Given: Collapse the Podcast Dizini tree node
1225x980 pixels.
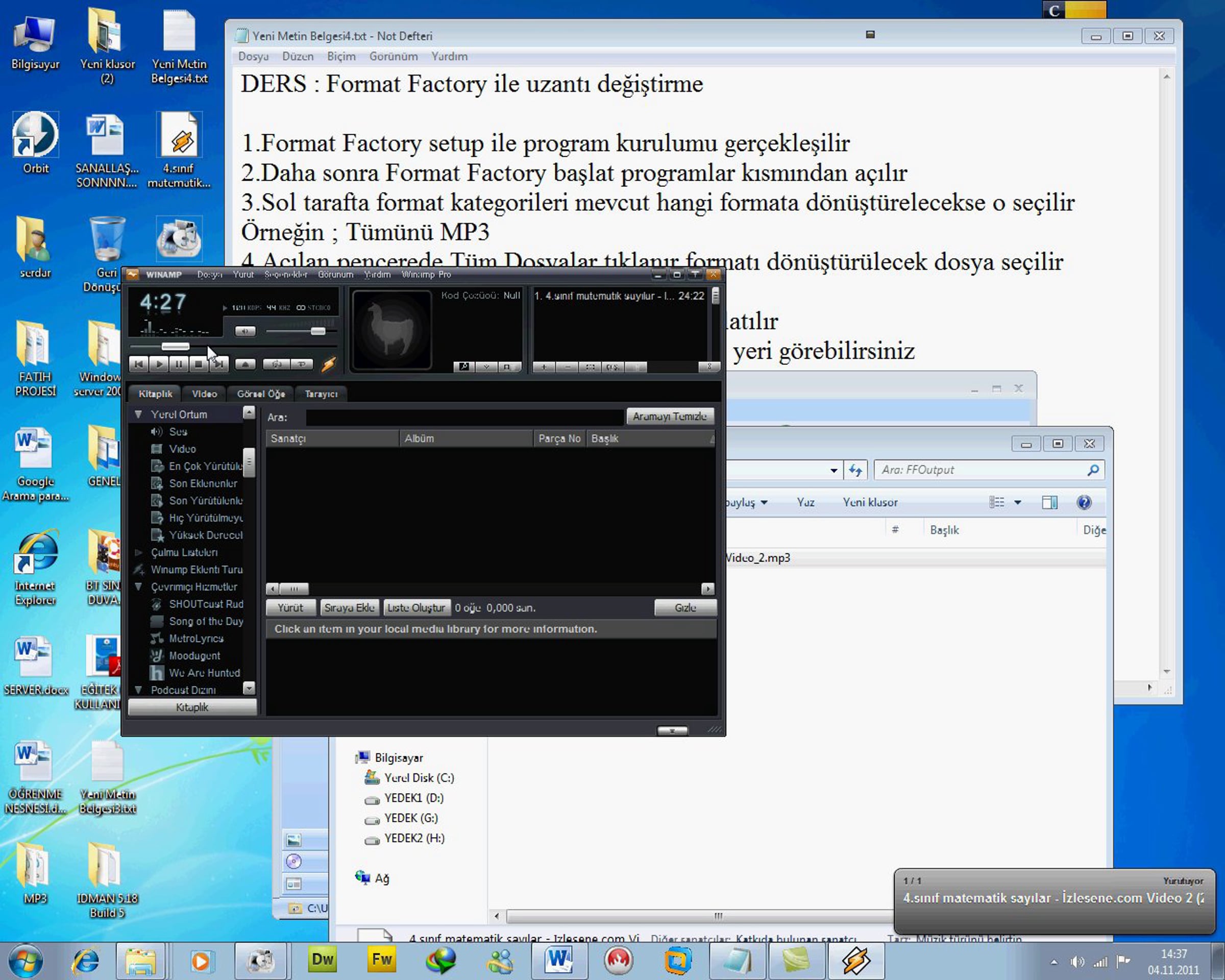Looking at the screenshot, I should point(138,690).
